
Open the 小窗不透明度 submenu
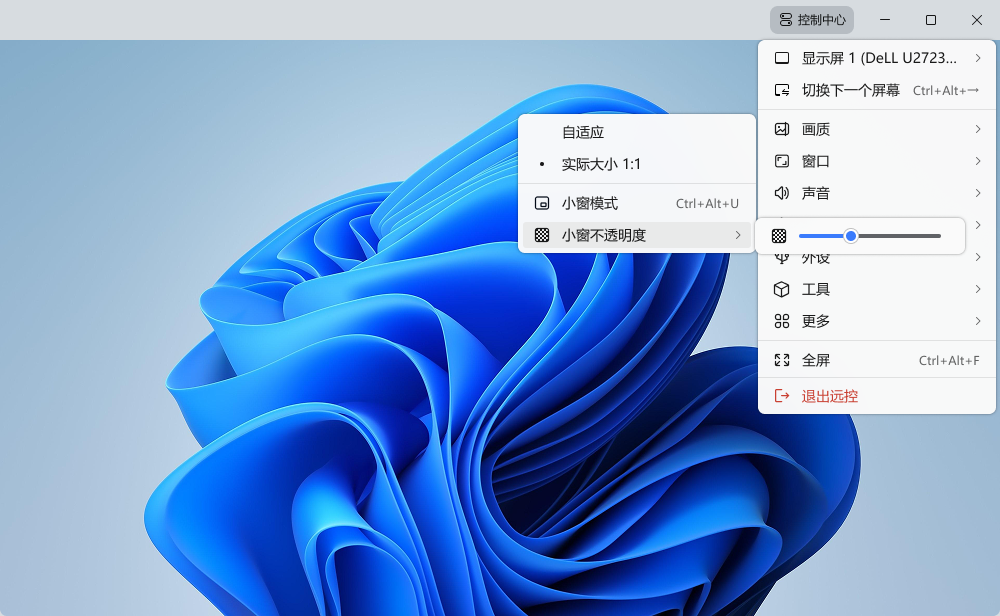pyautogui.click(x=636, y=235)
